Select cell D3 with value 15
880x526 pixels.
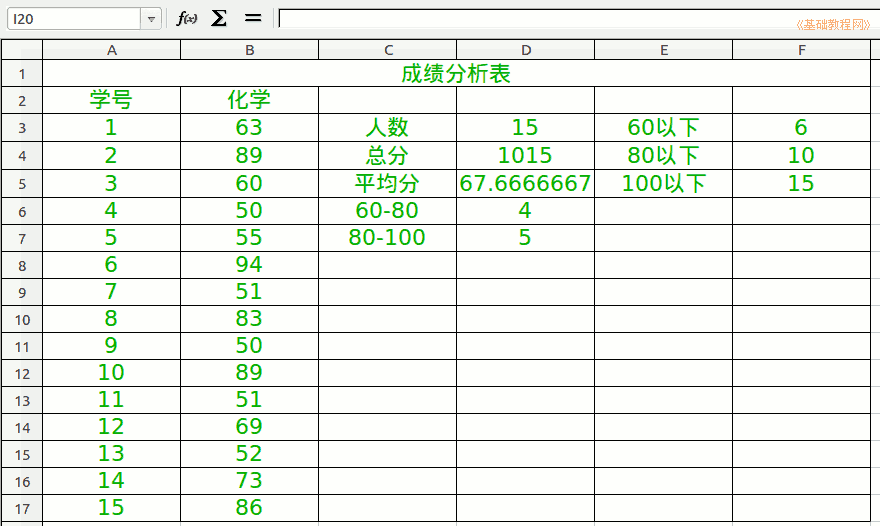pyautogui.click(x=526, y=128)
